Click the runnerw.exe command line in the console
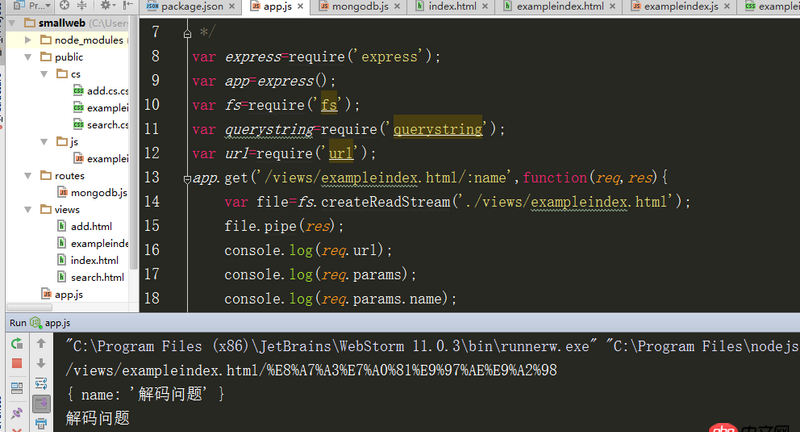This screenshot has width=800, height=432. [x=433, y=346]
